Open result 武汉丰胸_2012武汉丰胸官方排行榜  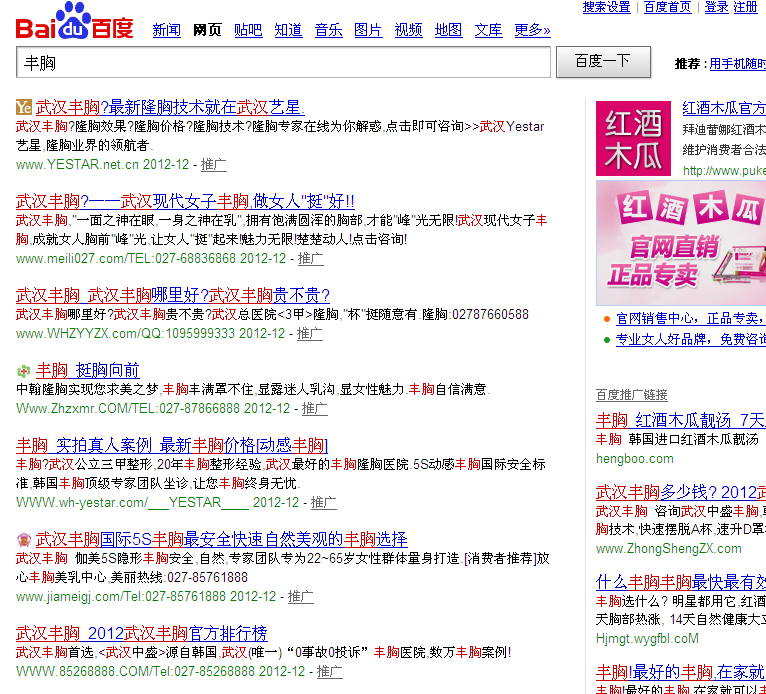point(142,633)
